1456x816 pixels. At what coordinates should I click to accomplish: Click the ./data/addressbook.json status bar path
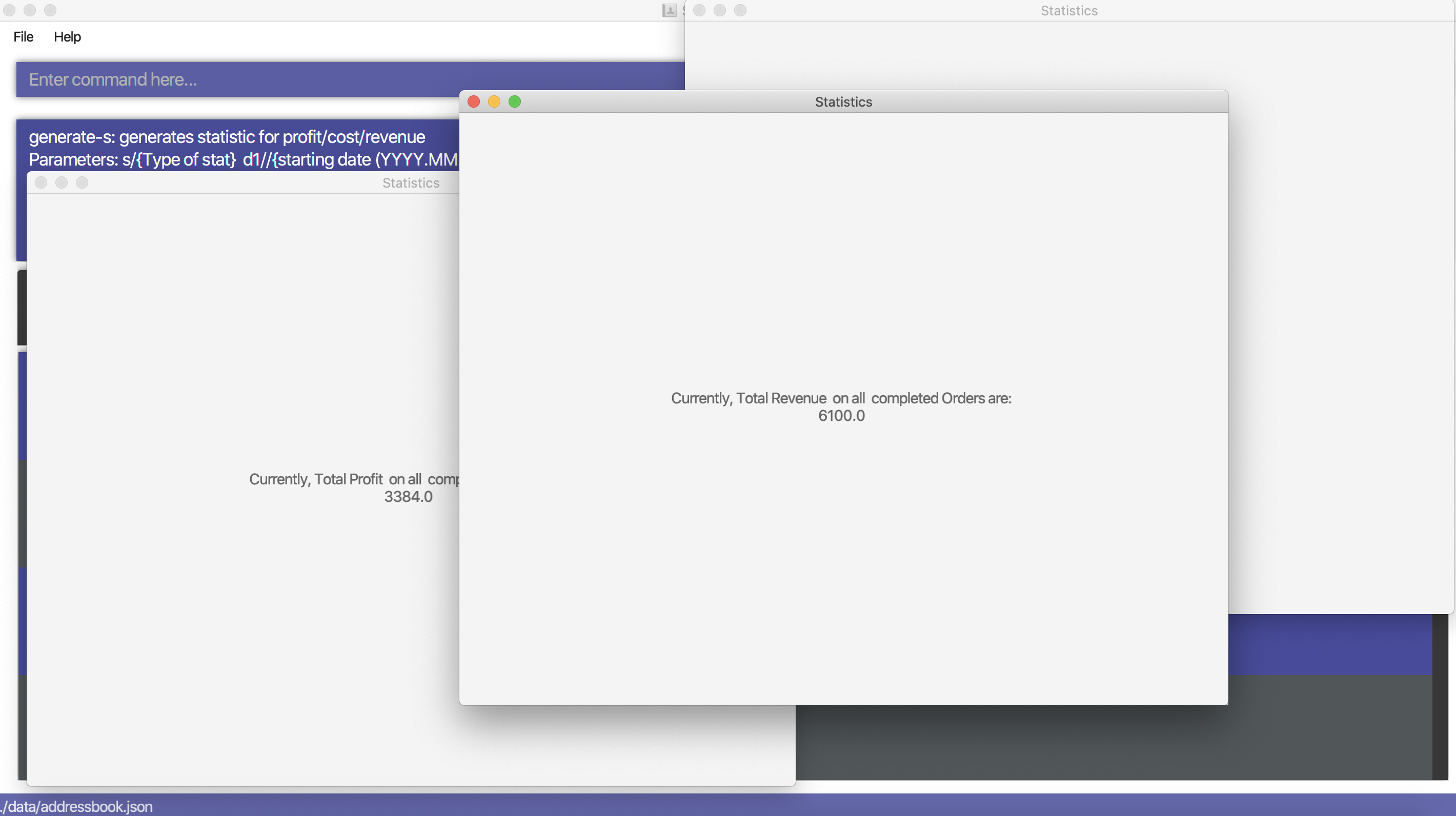coord(76,806)
